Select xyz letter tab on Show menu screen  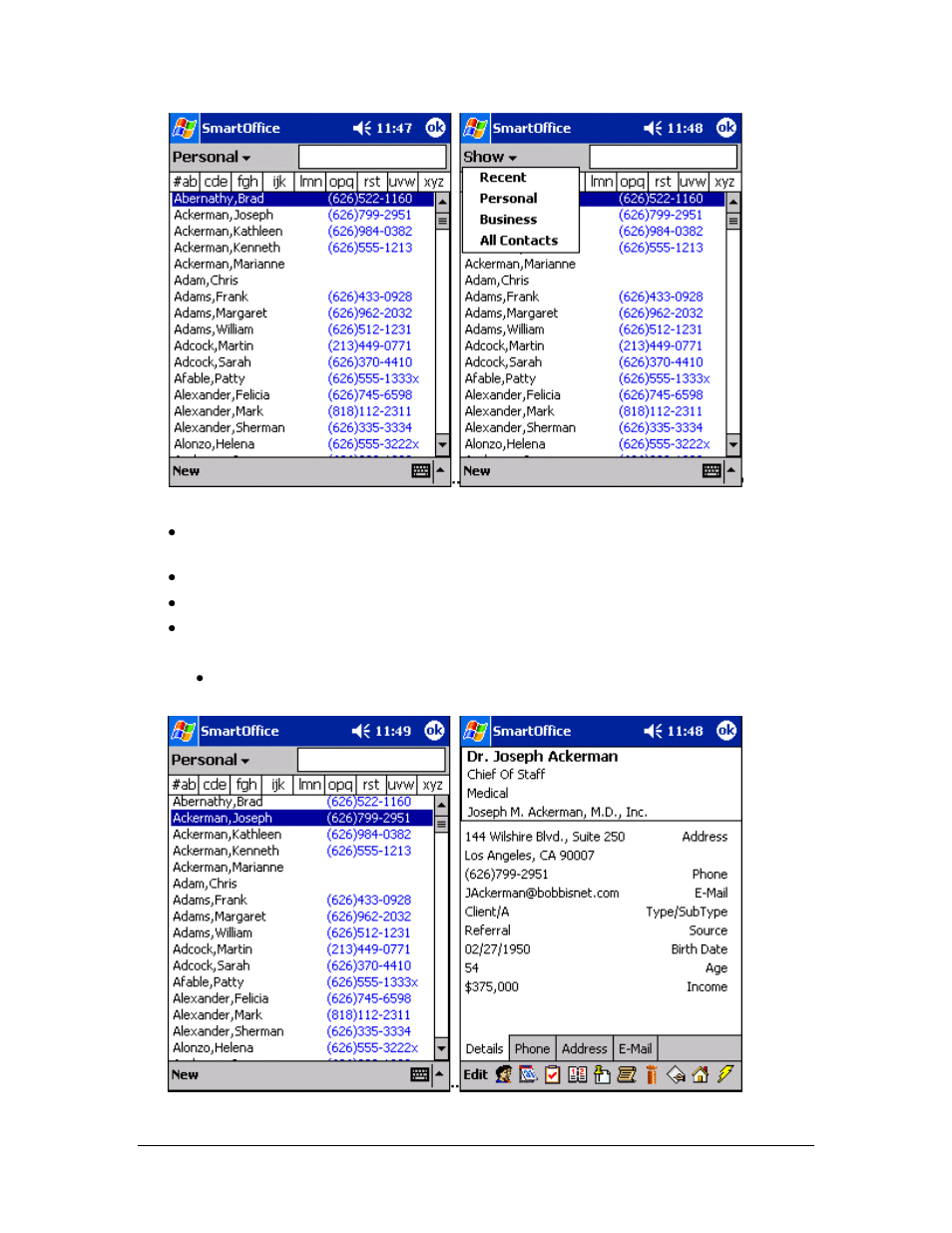725,182
